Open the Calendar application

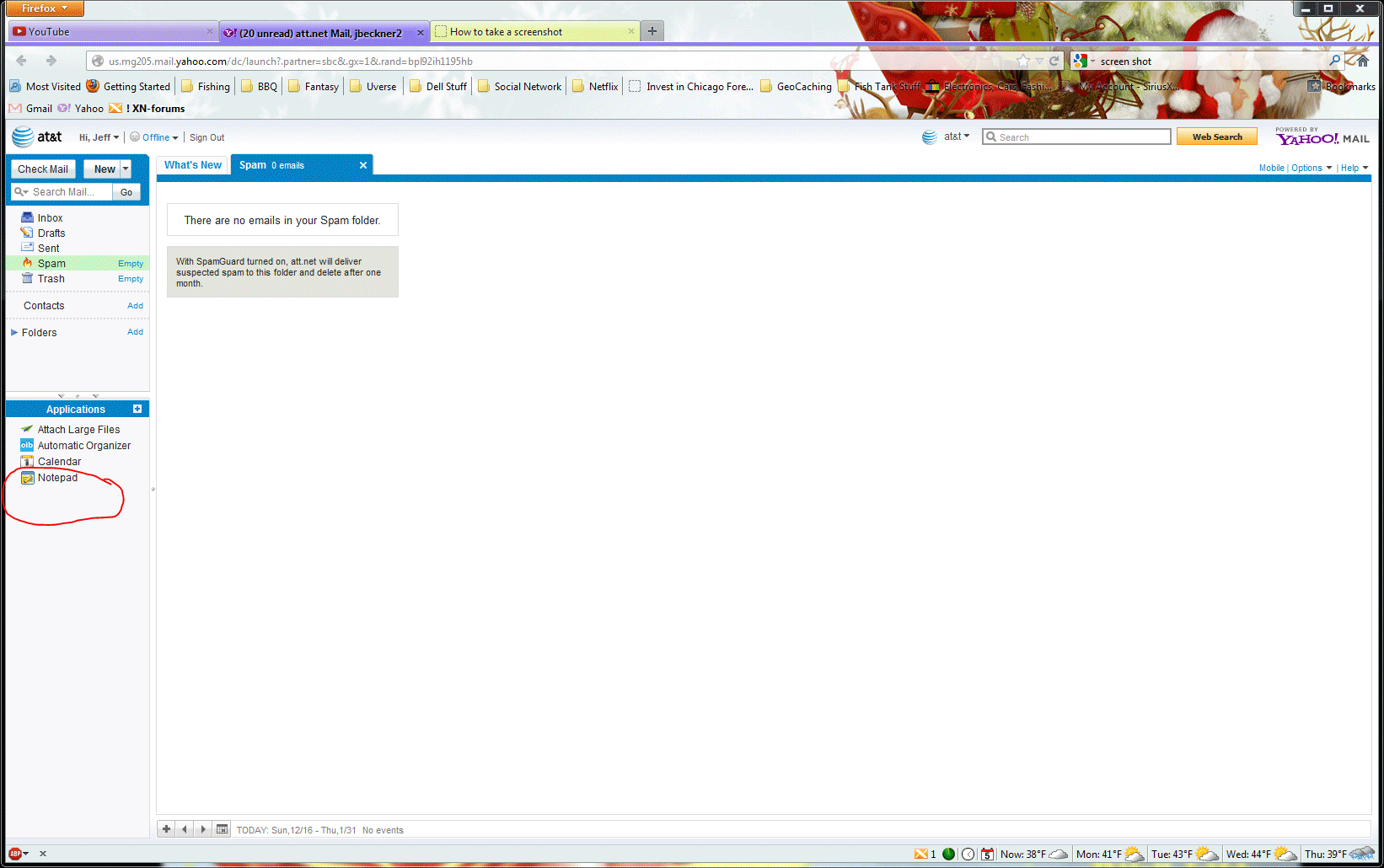(x=59, y=462)
